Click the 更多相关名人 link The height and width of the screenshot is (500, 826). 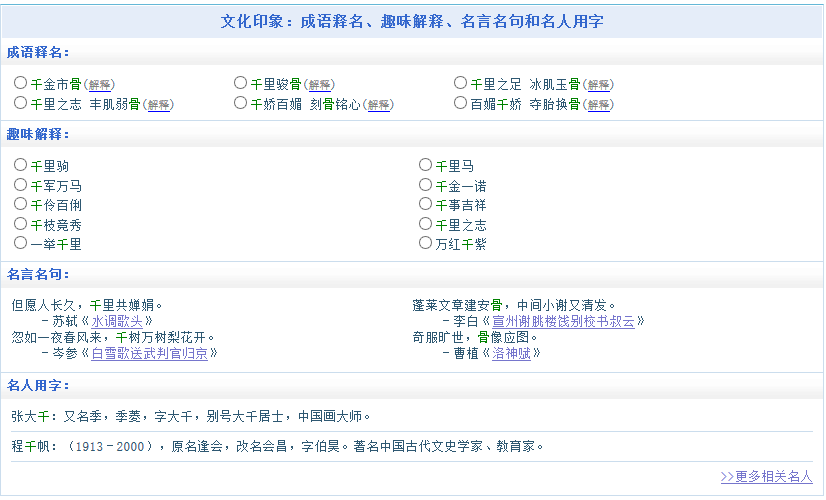coord(766,477)
